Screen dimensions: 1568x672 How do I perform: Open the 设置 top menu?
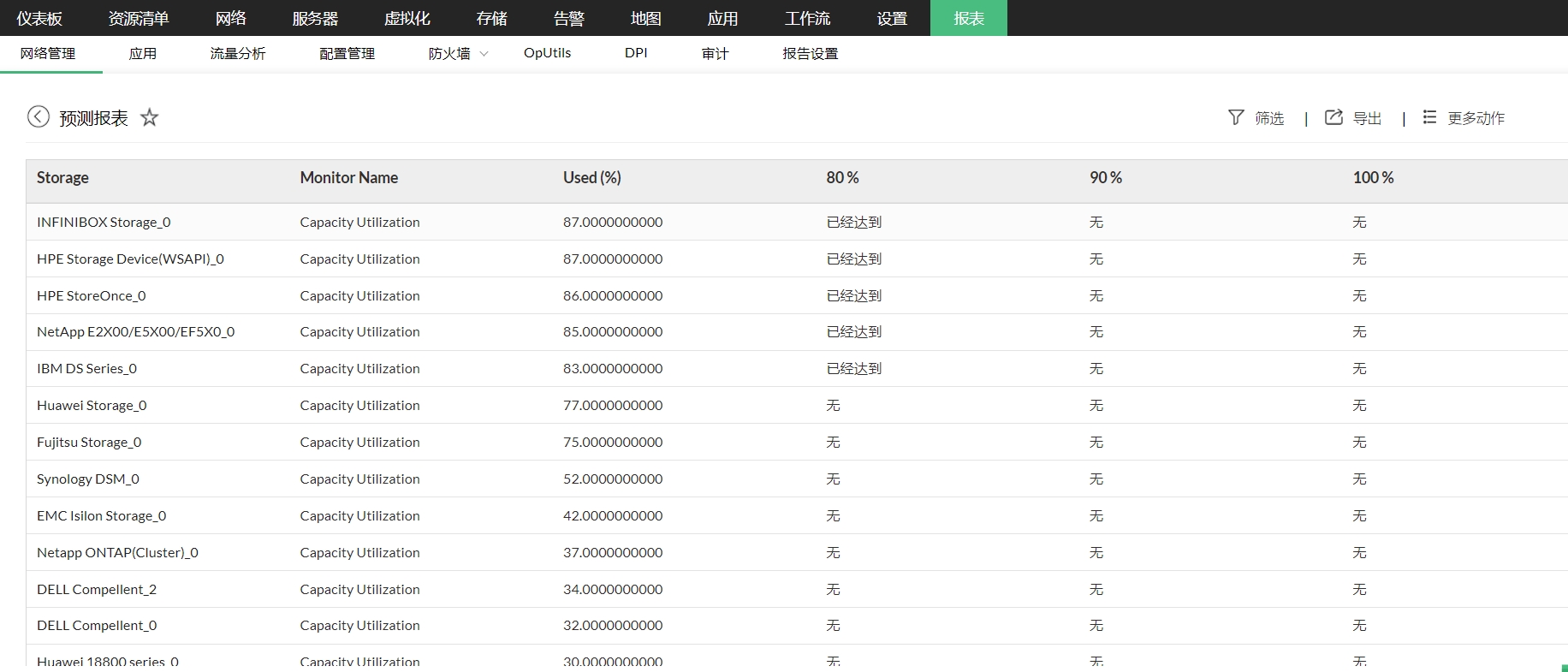tap(892, 18)
